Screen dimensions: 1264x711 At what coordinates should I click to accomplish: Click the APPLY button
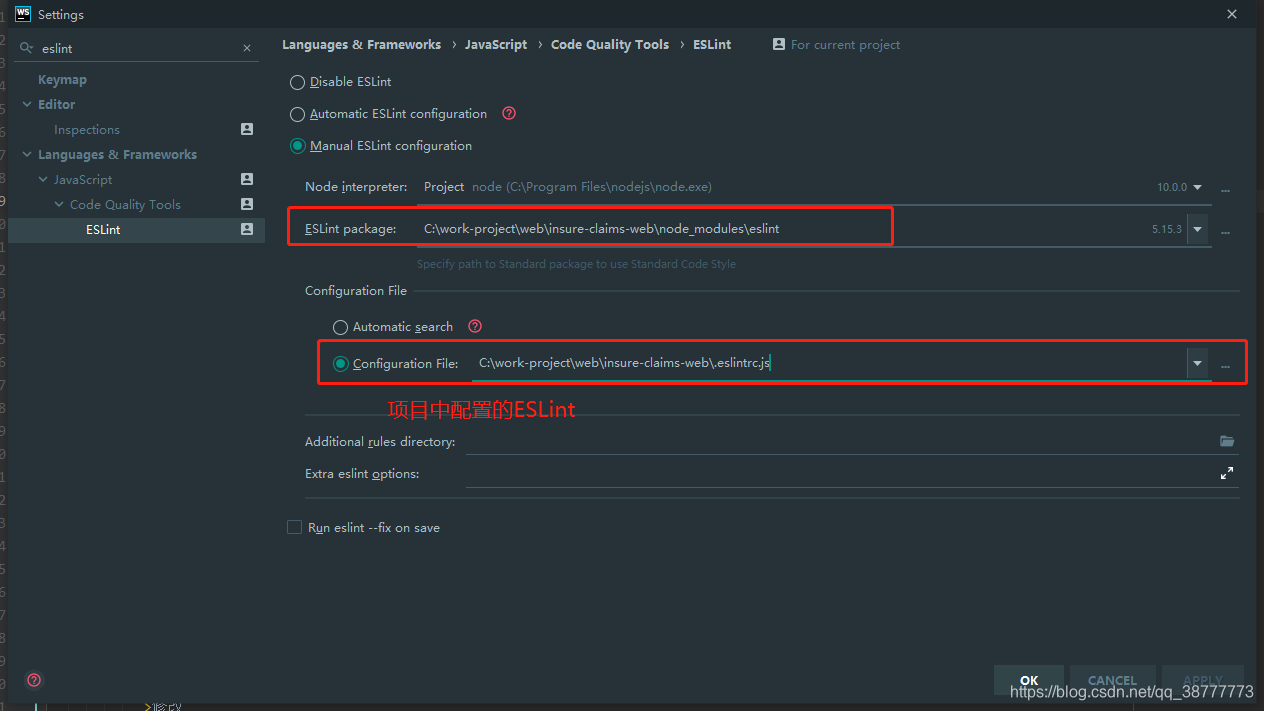pos(1203,680)
